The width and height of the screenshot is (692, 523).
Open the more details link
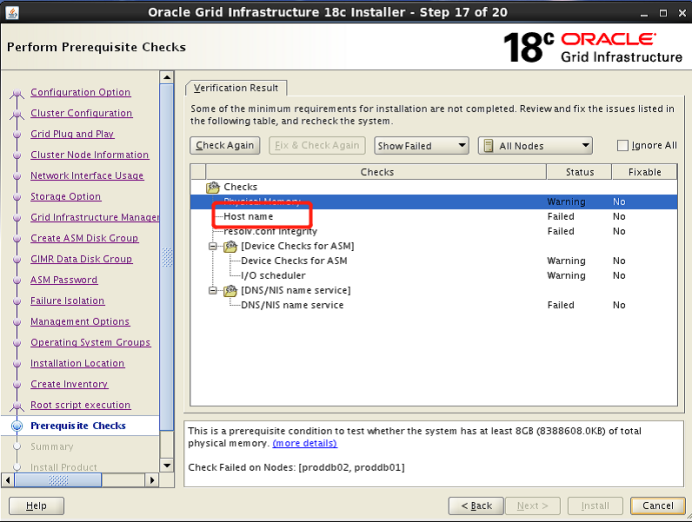tap(305, 443)
